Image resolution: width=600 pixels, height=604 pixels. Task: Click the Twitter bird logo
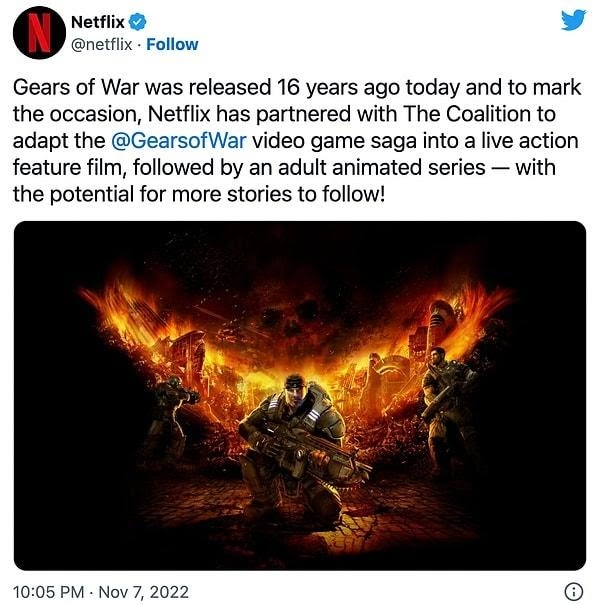pyautogui.click(x=573, y=20)
